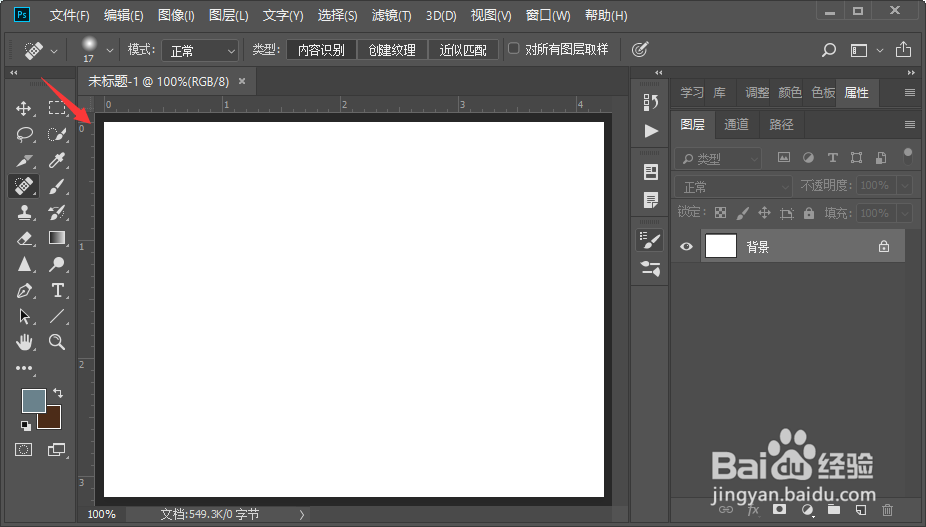Select the Path Selection arrow tool
This screenshot has width=926, height=527.
pos(24,316)
